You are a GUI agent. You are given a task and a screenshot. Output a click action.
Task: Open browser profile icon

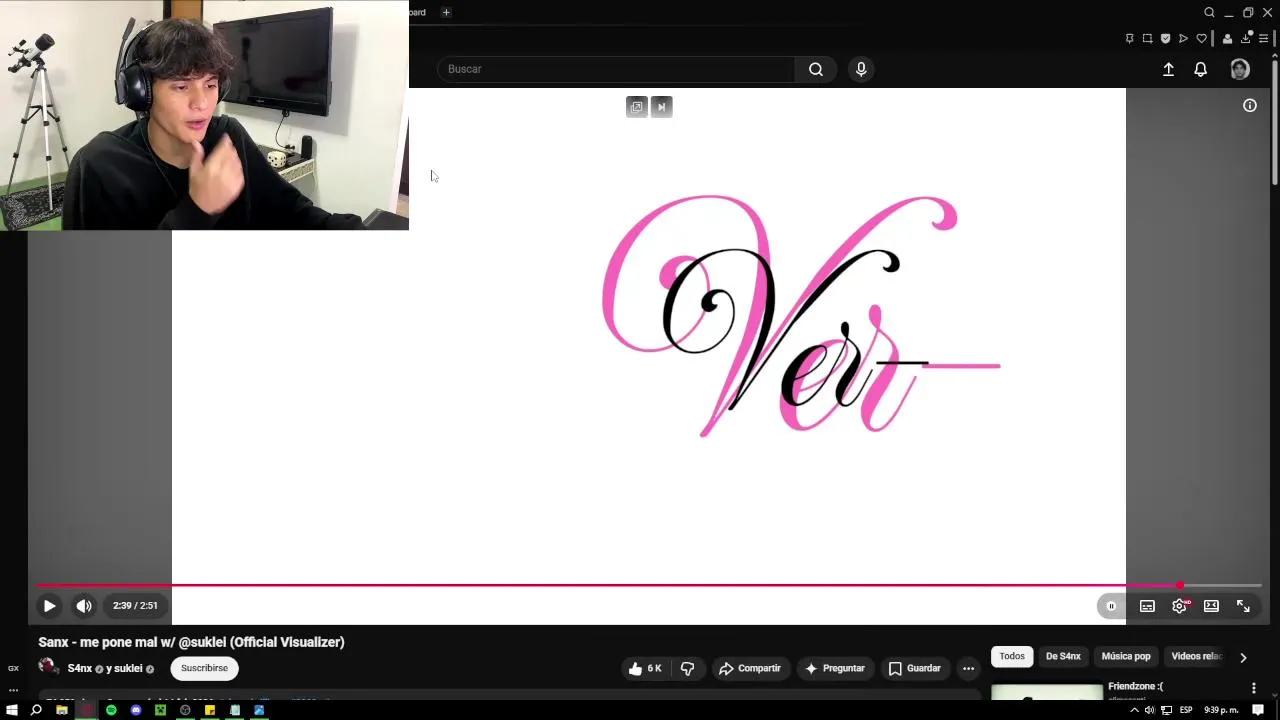click(1228, 38)
